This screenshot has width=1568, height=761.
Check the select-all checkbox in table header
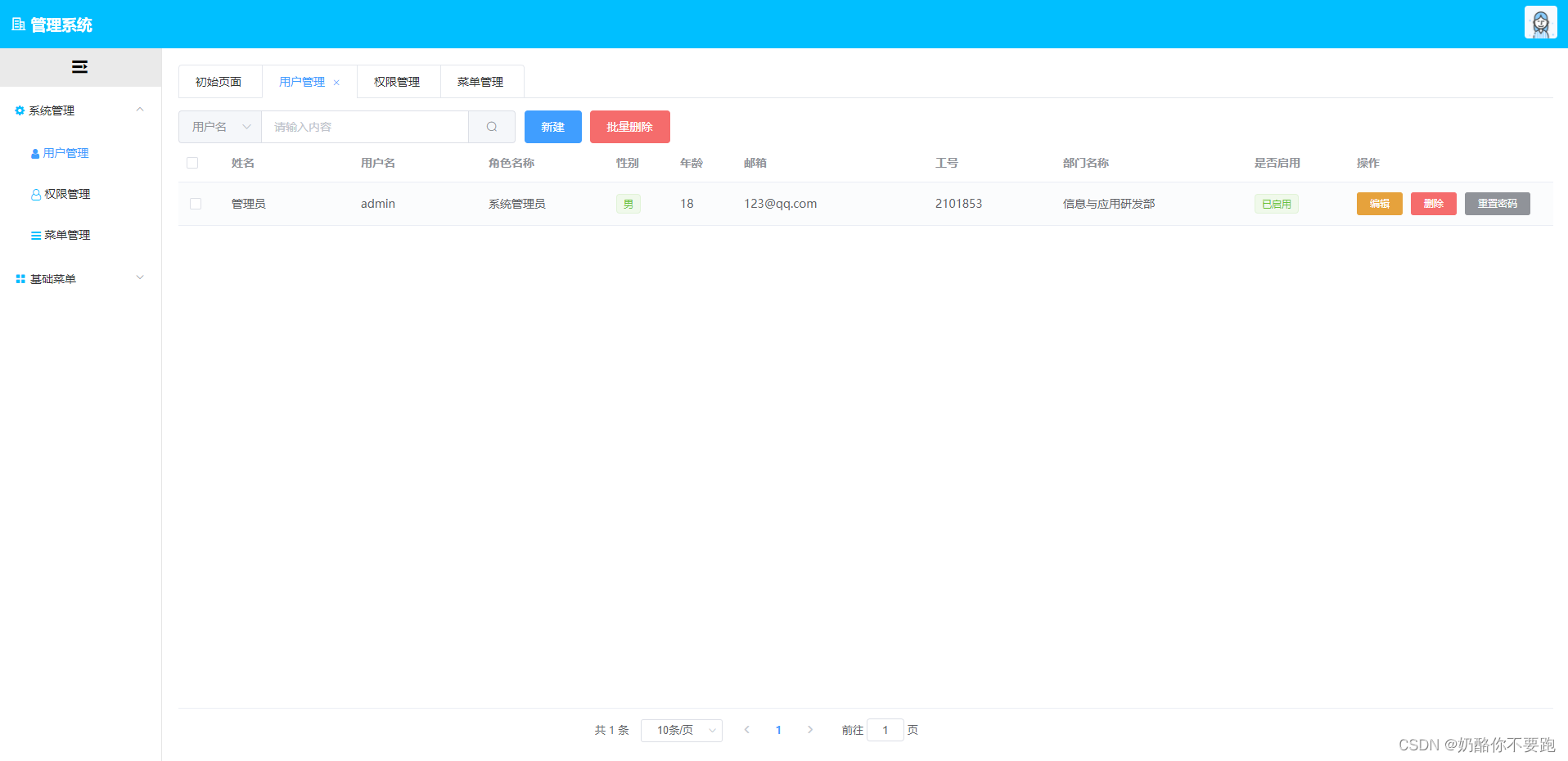tap(191, 163)
